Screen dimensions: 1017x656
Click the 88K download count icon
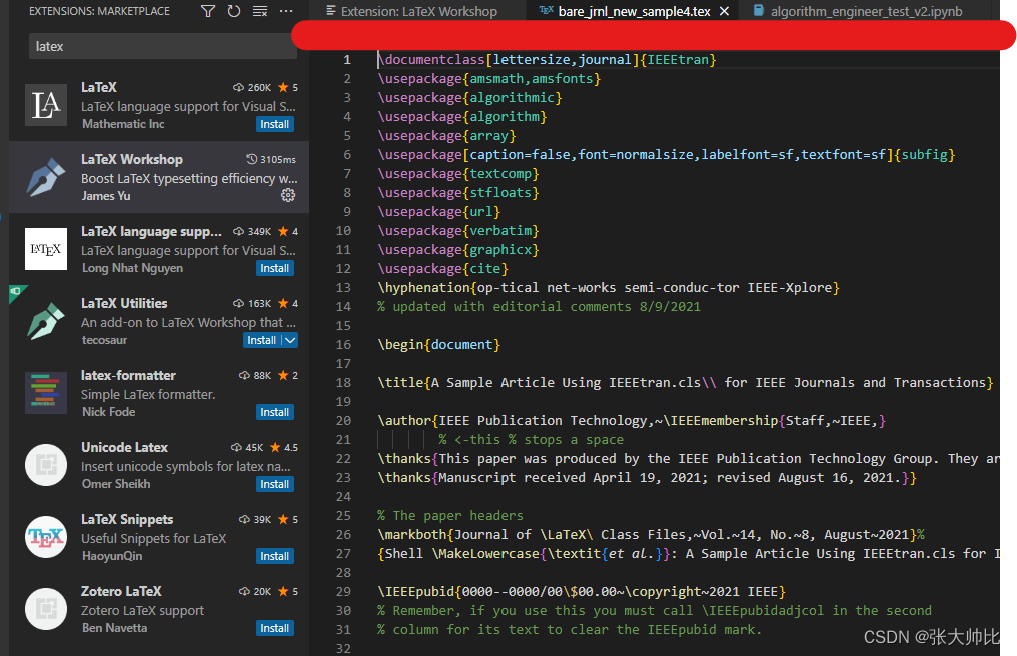point(244,376)
